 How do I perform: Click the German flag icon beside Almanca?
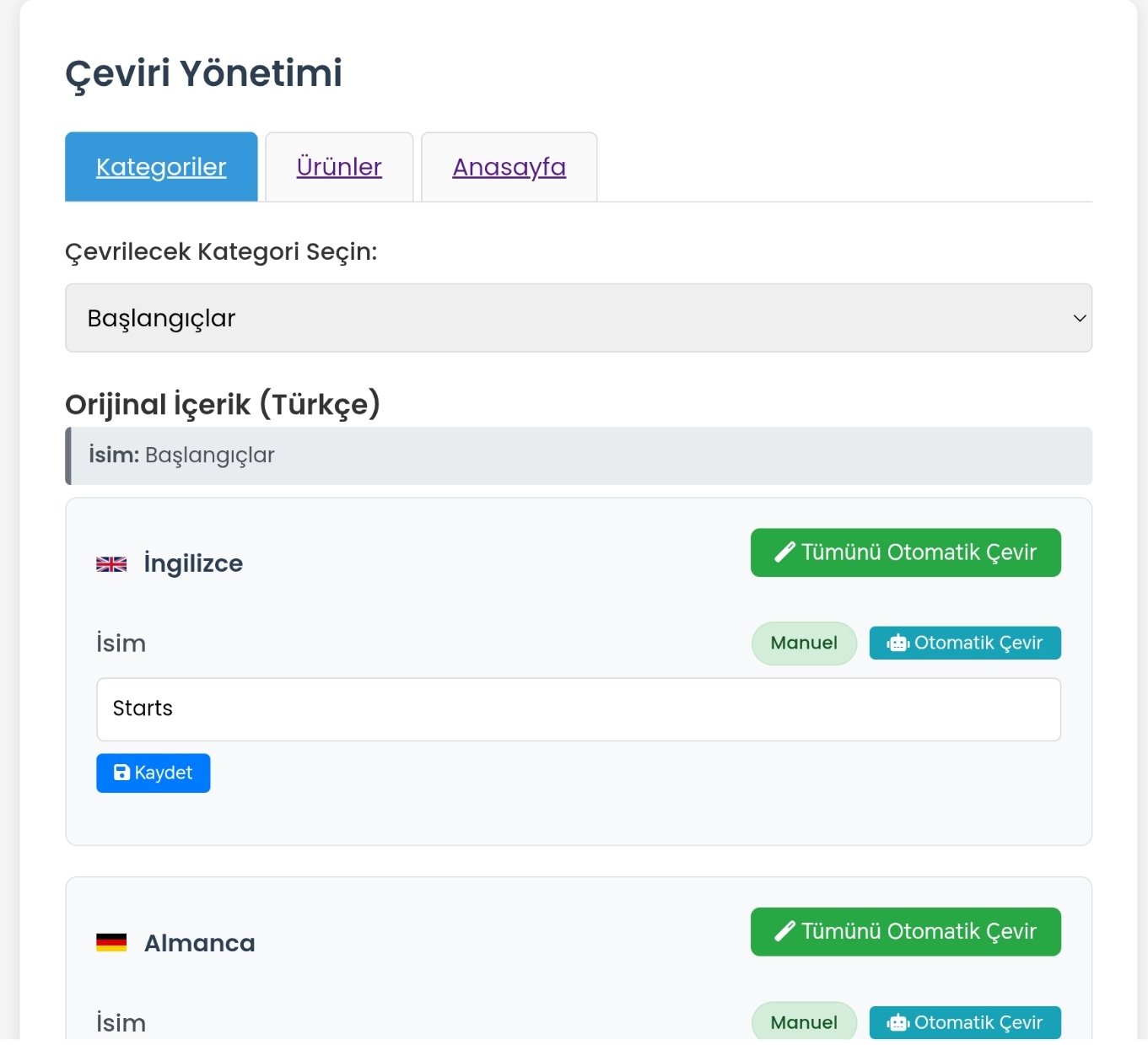[x=111, y=943]
